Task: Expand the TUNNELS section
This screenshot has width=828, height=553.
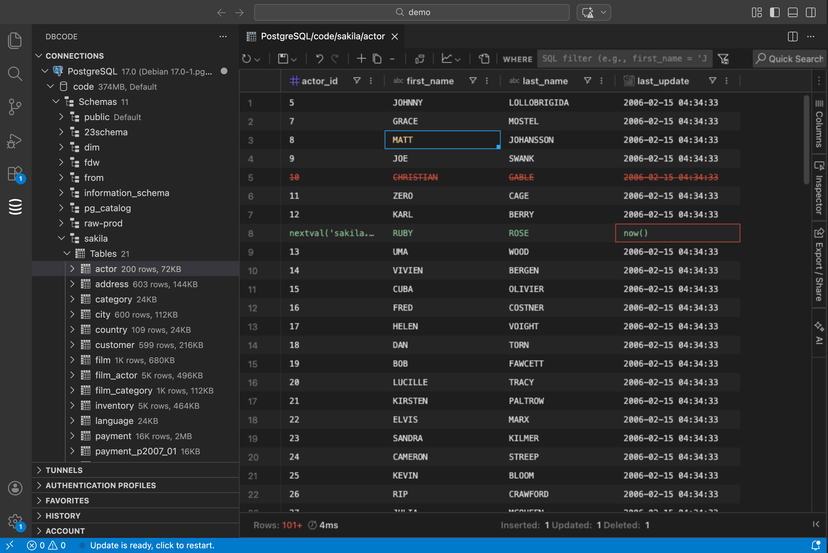Action: tap(39, 470)
